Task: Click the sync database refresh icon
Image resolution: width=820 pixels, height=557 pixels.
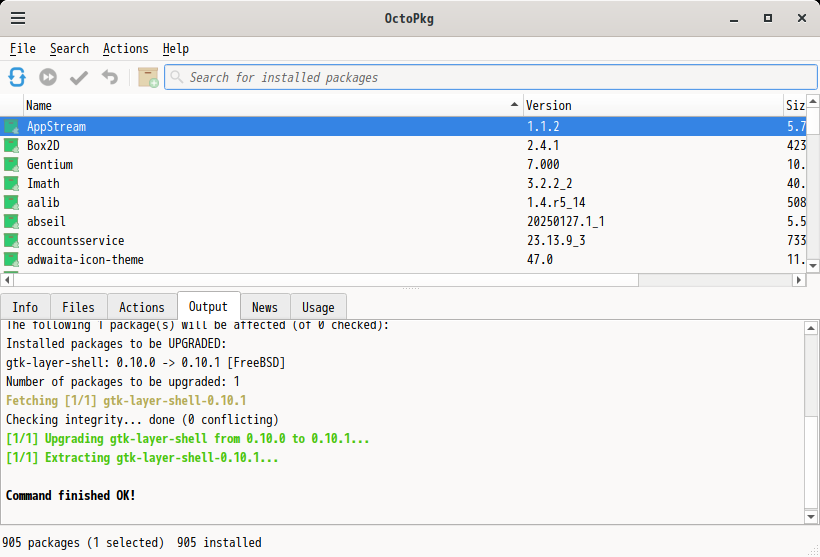Action: tap(17, 77)
